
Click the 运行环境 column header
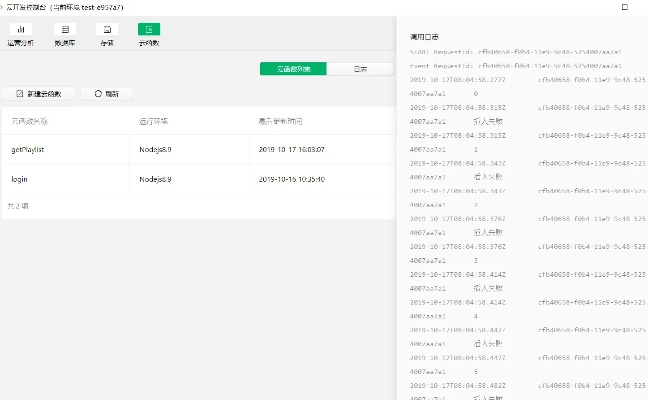(x=153, y=121)
